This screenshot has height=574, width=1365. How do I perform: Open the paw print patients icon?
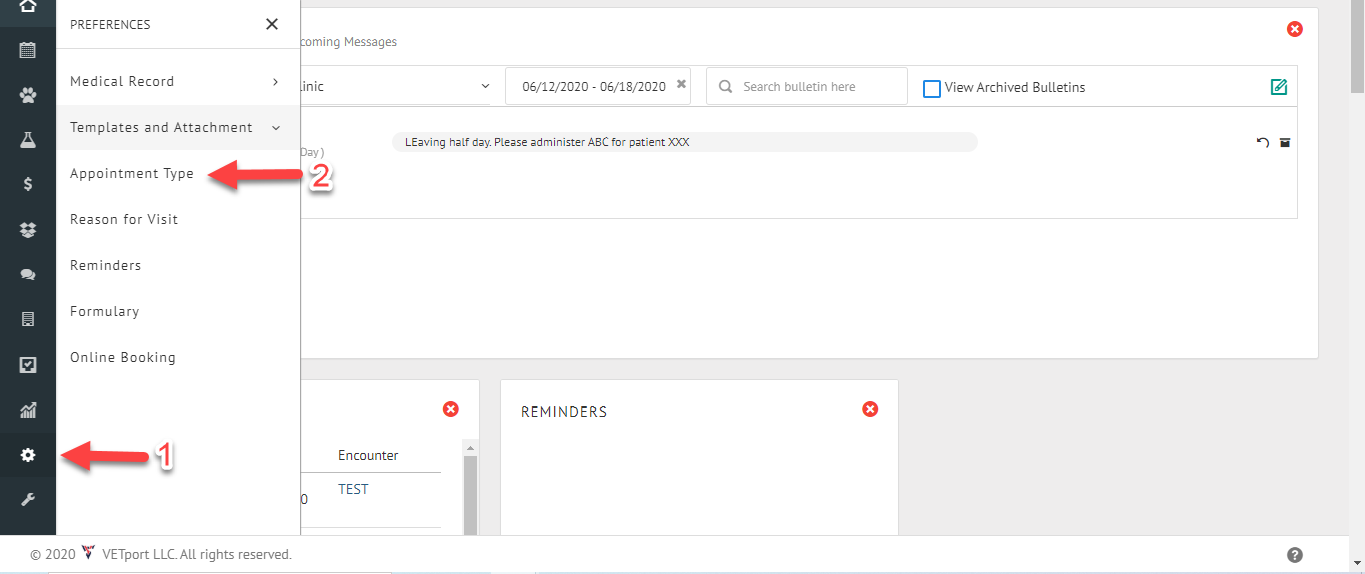[x=28, y=95]
